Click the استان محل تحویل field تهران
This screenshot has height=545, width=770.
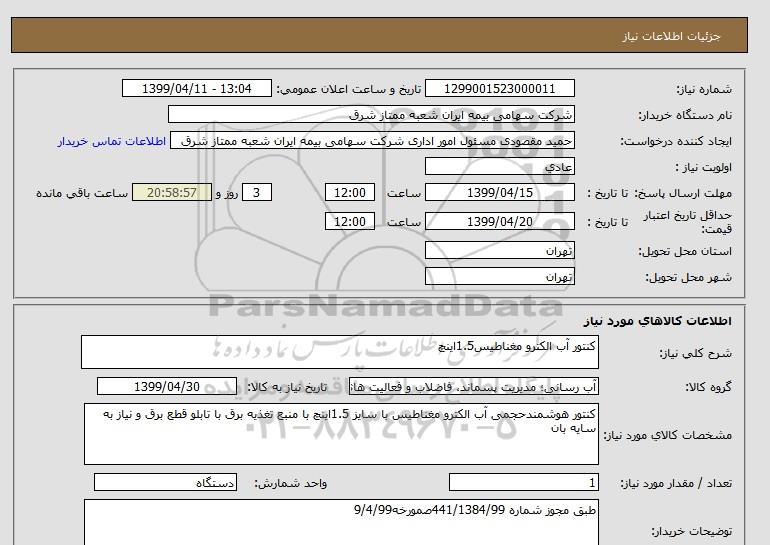[499, 250]
